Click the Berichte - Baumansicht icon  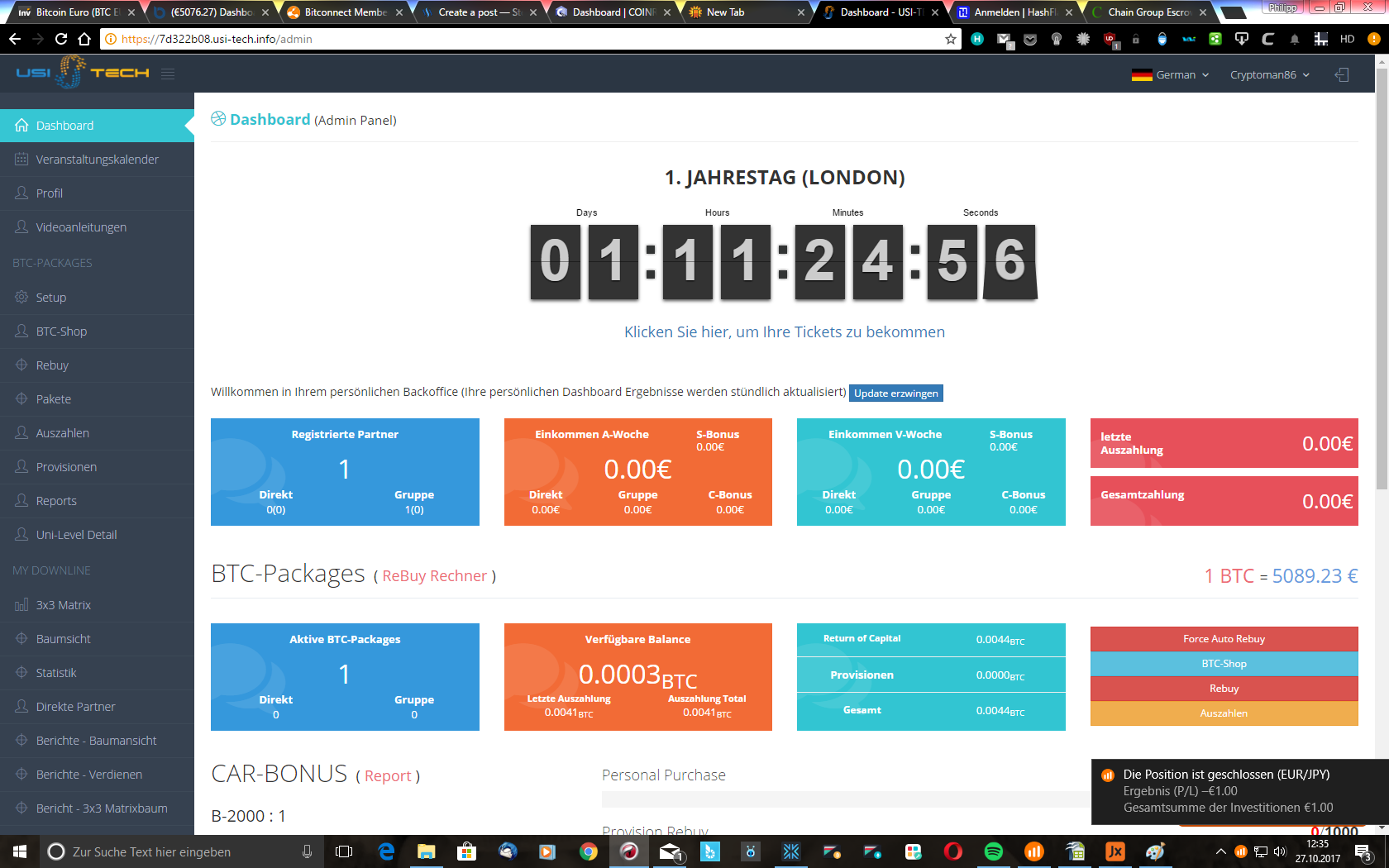coord(21,740)
